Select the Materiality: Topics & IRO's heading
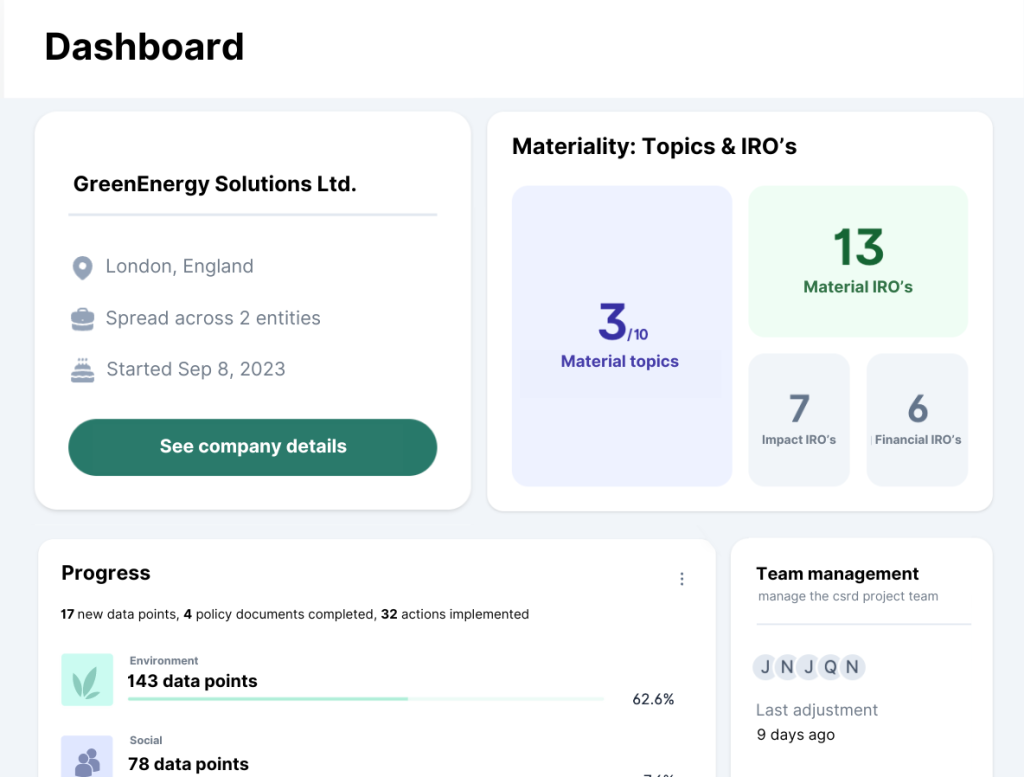This screenshot has width=1024, height=777. coord(655,146)
